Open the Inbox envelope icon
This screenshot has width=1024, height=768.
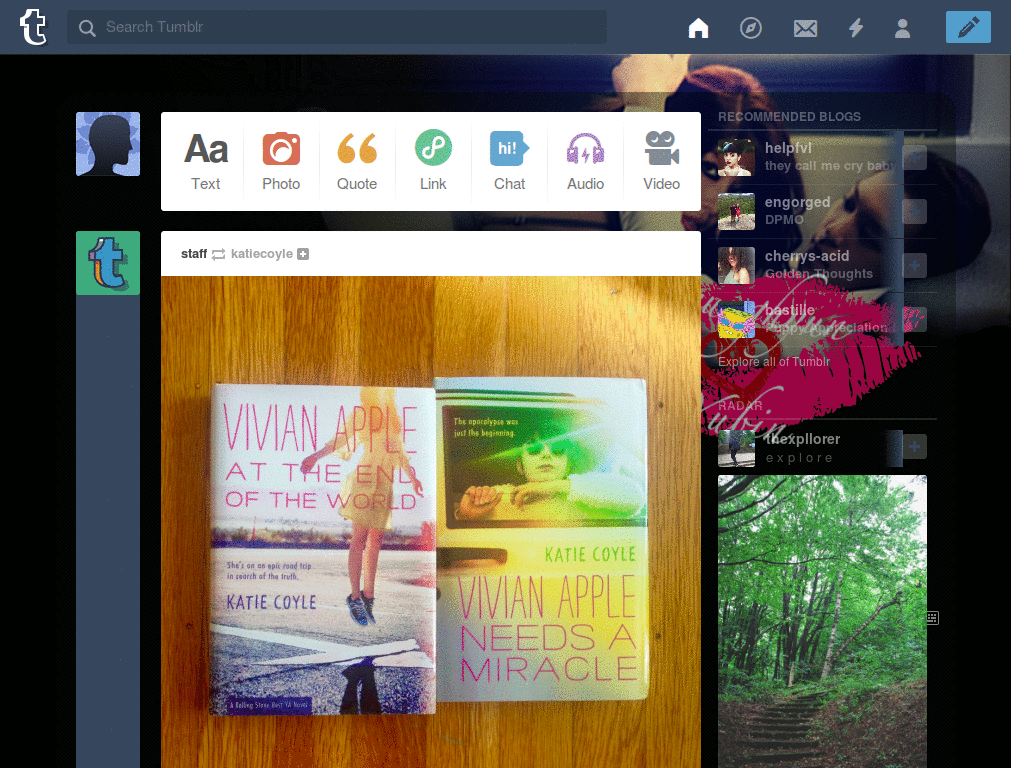coord(805,28)
